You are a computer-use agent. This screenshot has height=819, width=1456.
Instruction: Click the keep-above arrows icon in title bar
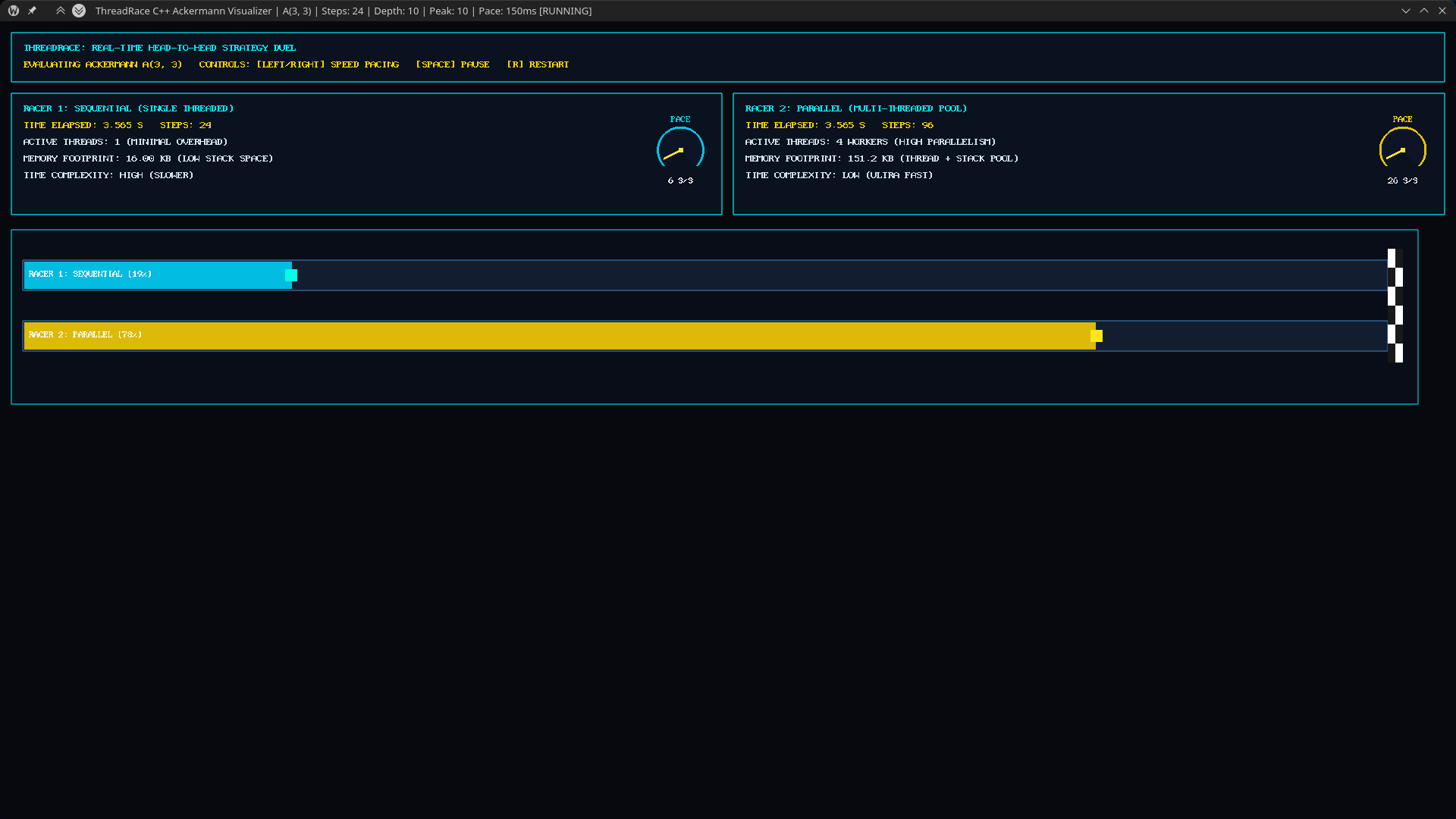coord(61,11)
